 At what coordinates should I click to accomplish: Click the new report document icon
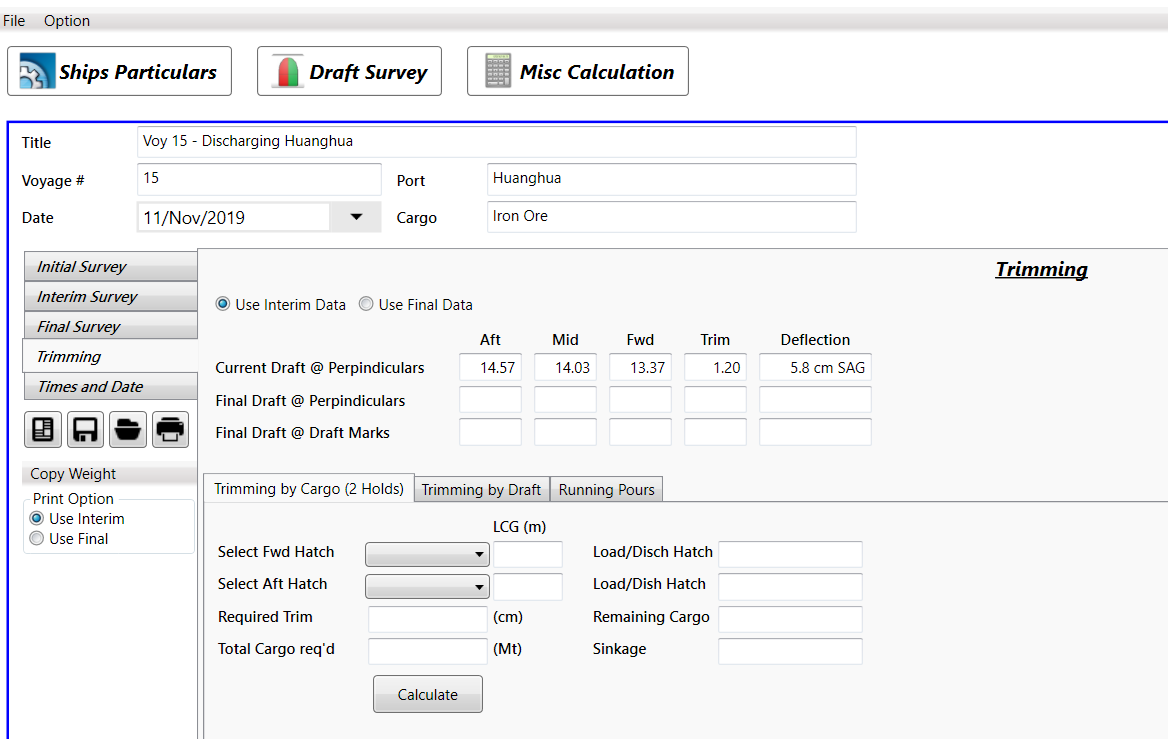coord(43,430)
